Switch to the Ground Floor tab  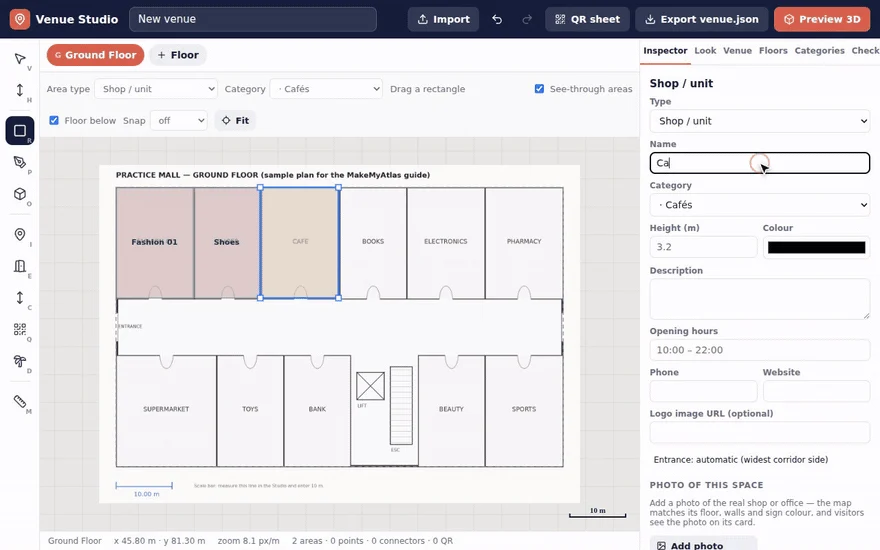click(x=95, y=55)
